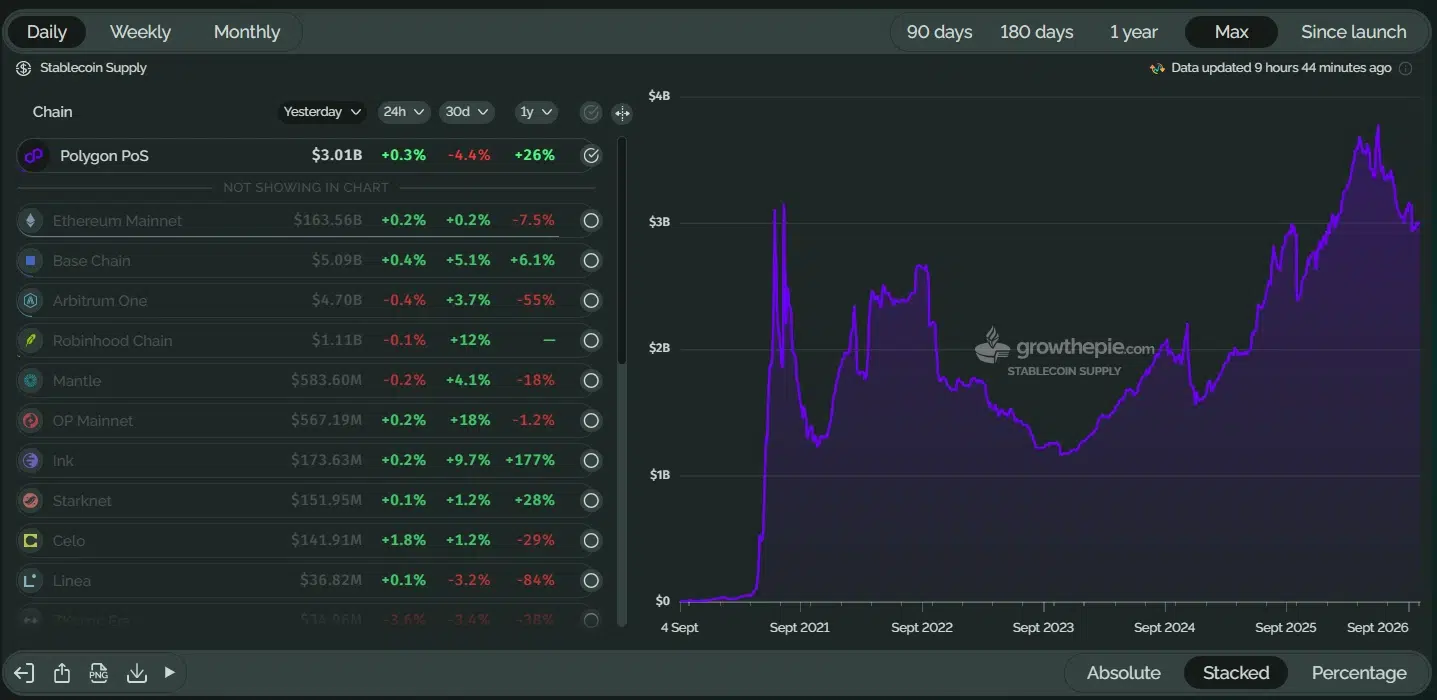This screenshot has height=700, width=1437.
Task: Show Arbitrum One in the chart
Action: pos(591,301)
